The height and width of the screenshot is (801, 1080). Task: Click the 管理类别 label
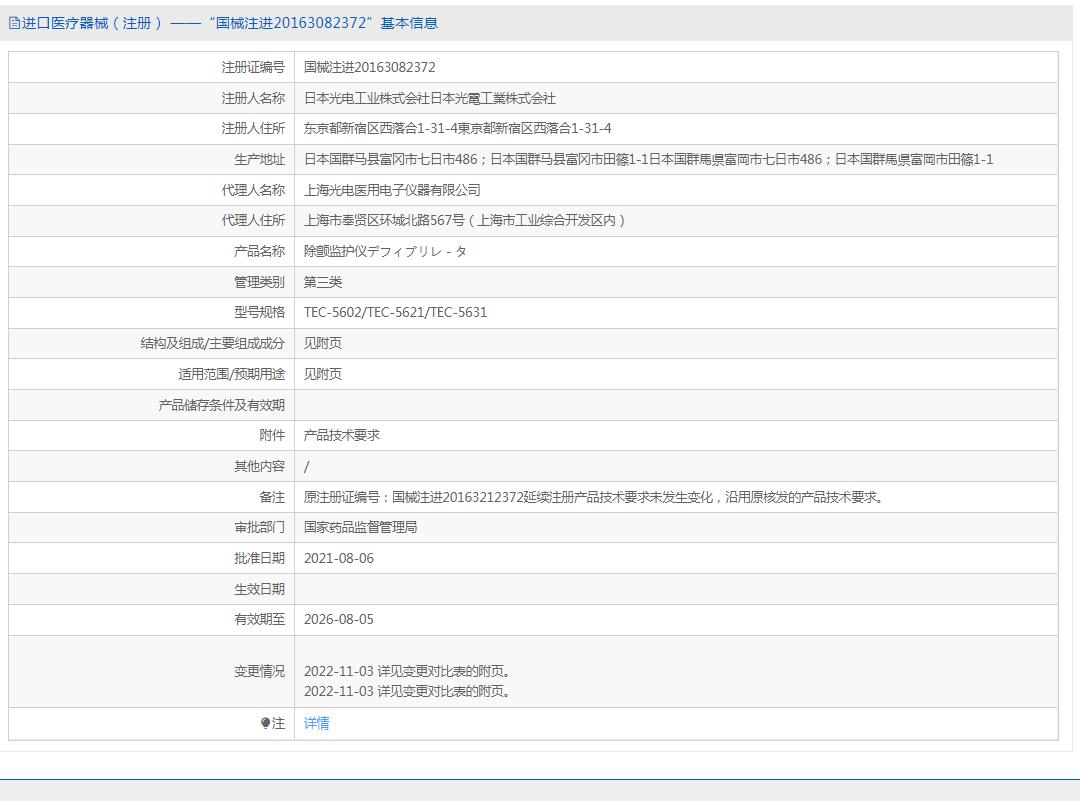coord(259,282)
